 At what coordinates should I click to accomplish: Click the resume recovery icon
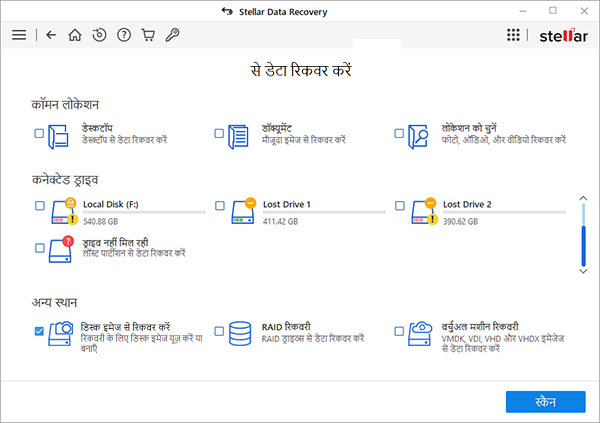click(x=99, y=35)
